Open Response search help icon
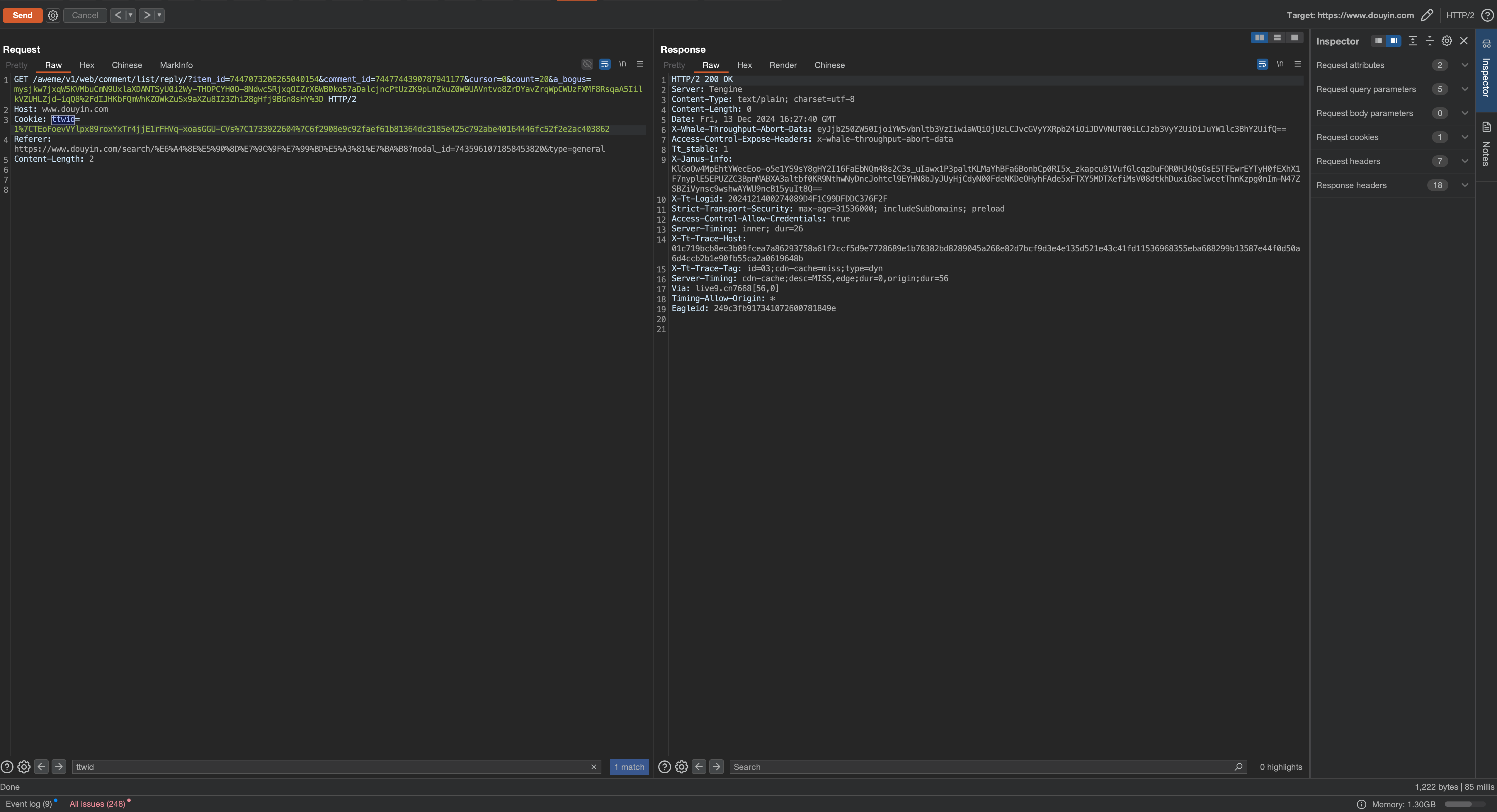Screen dimensions: 1497x812 665,767
